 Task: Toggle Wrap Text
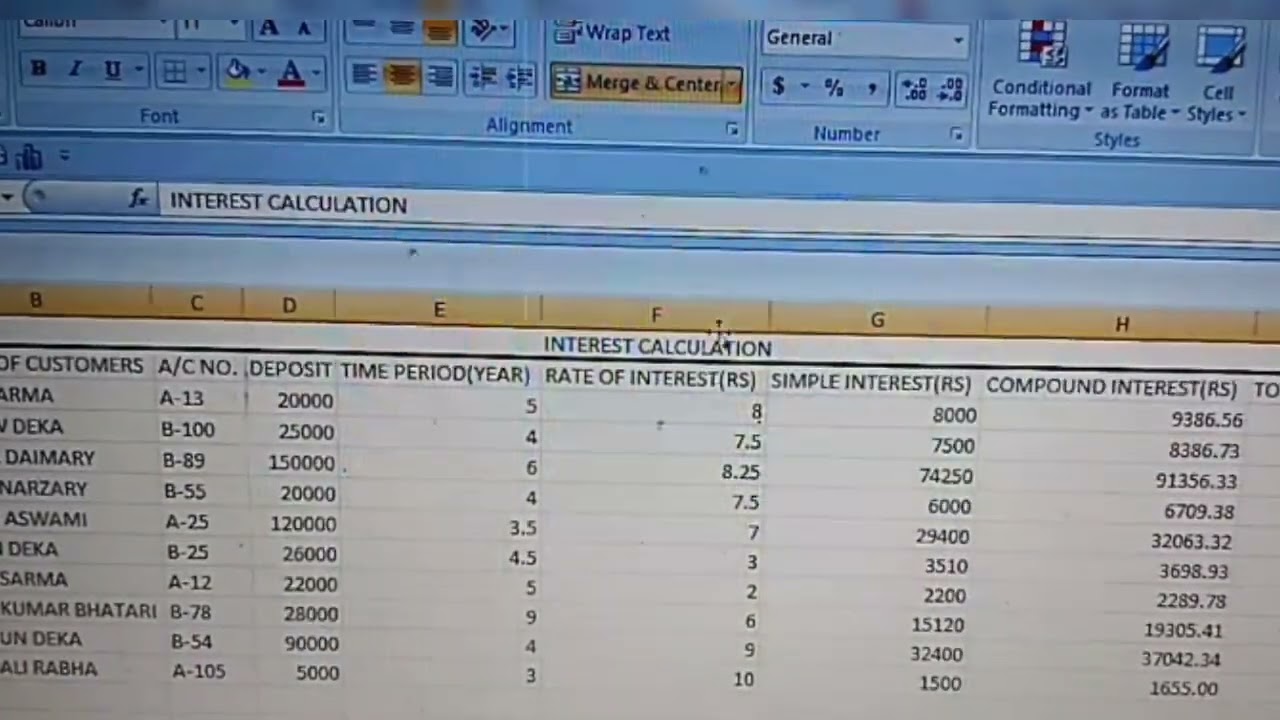[612, 33]
